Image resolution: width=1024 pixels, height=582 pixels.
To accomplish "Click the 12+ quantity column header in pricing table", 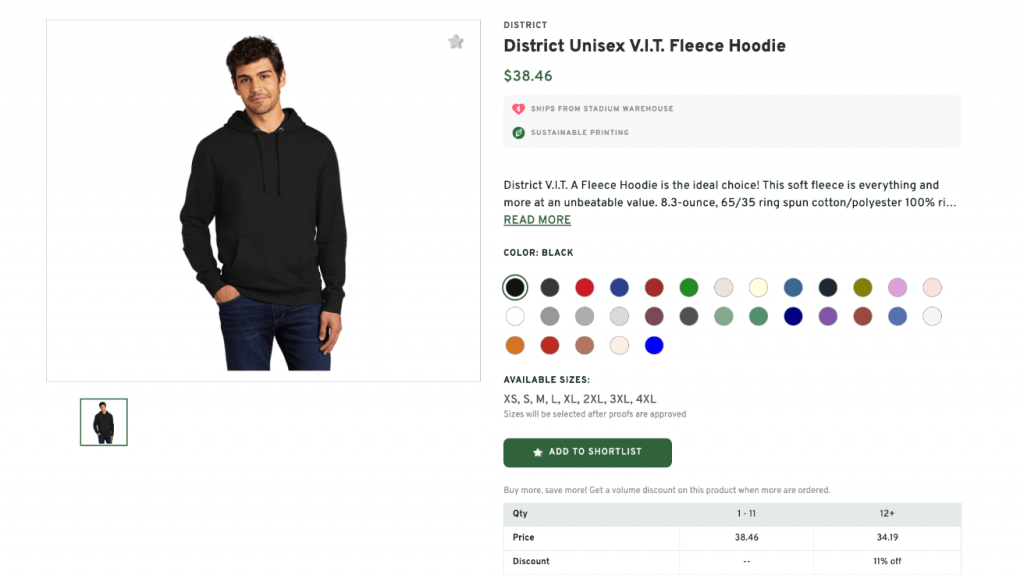I will [886, 513].
